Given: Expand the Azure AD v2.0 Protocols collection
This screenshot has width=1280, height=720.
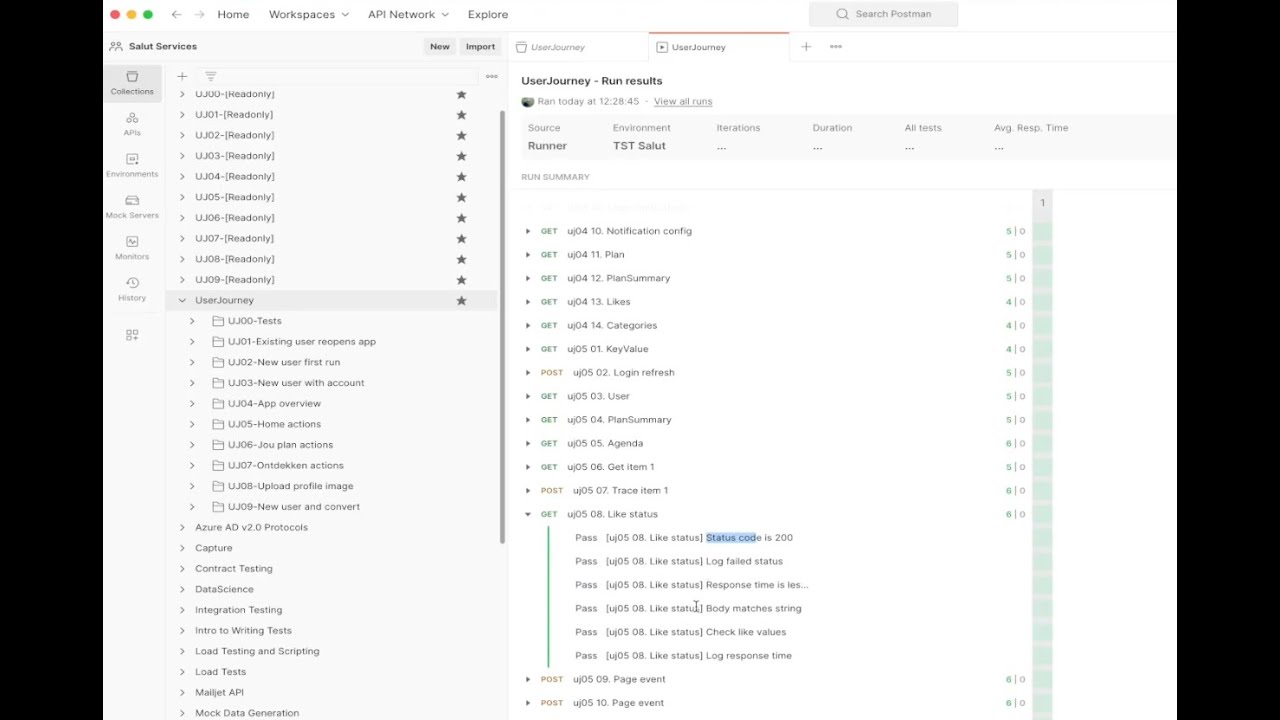Looking at the screenshot, I should [182, 527].
